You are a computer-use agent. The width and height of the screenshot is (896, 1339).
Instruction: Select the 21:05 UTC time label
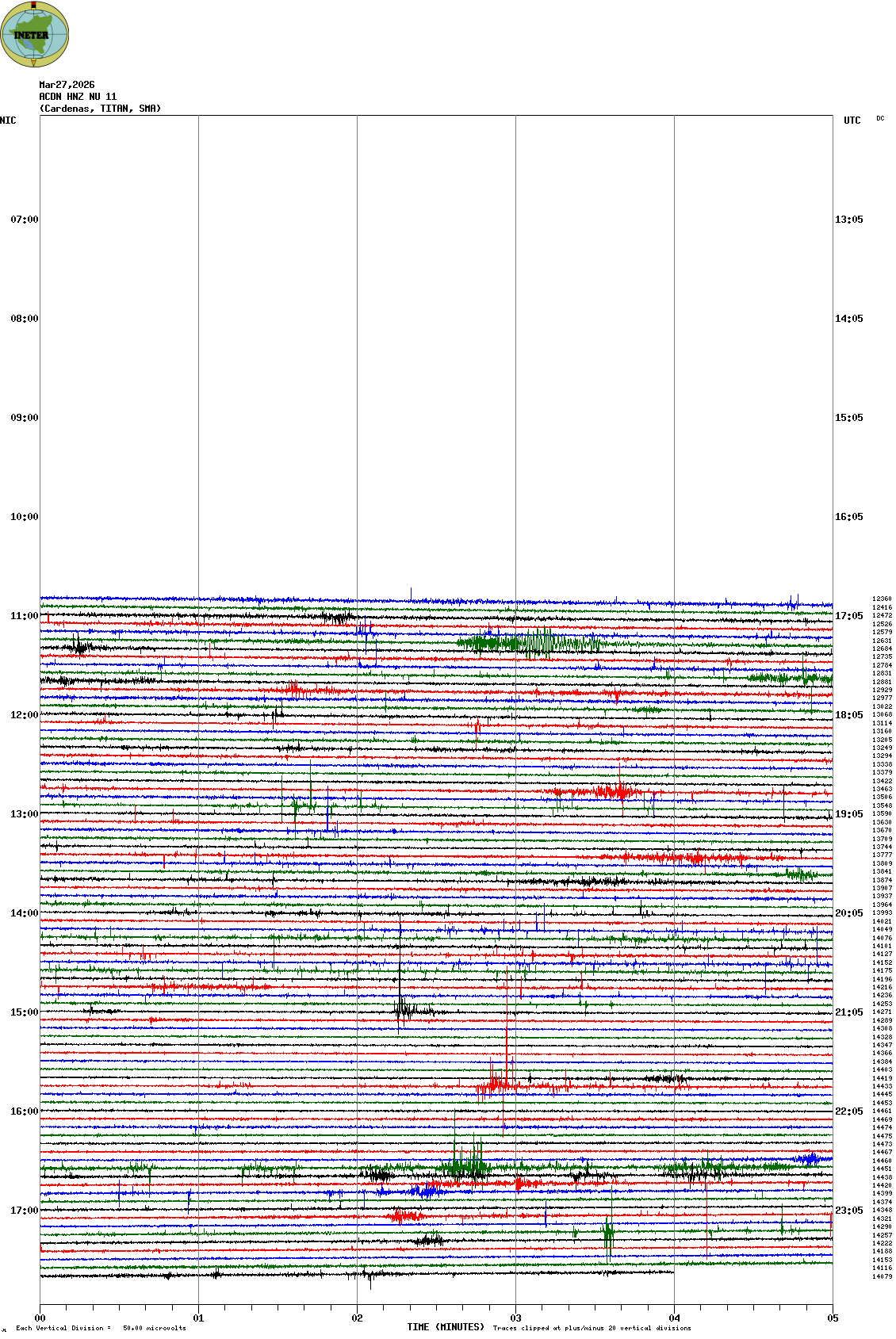[848, 1012]
